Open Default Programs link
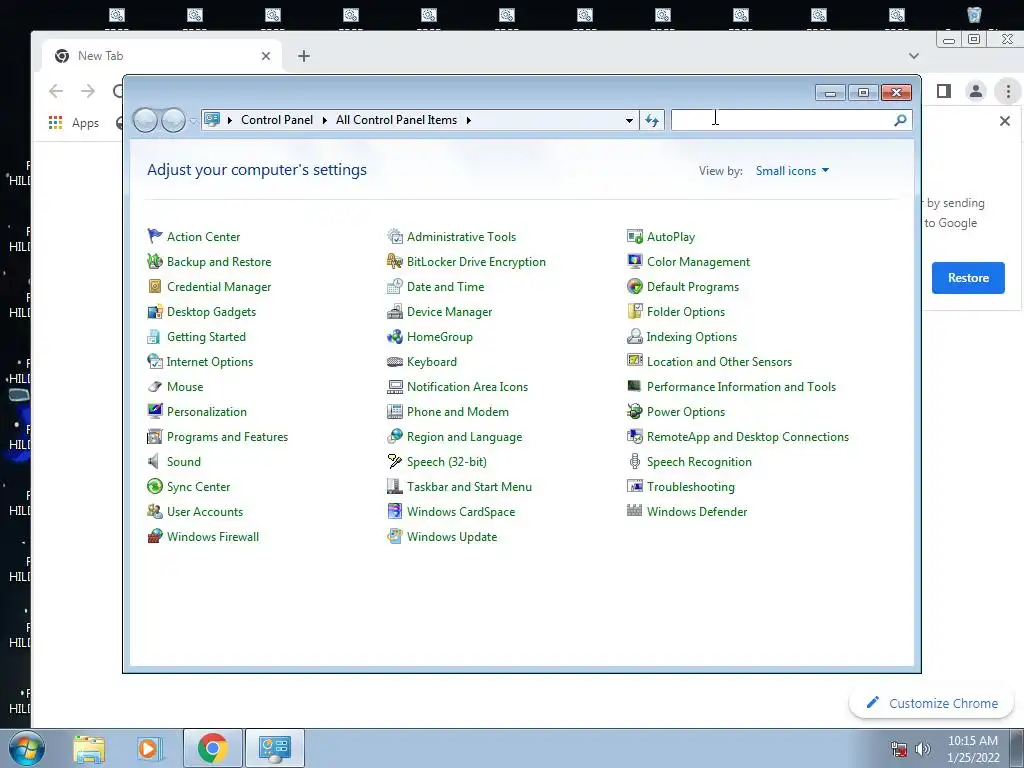 pyautogui.click(x=693, y=287)
